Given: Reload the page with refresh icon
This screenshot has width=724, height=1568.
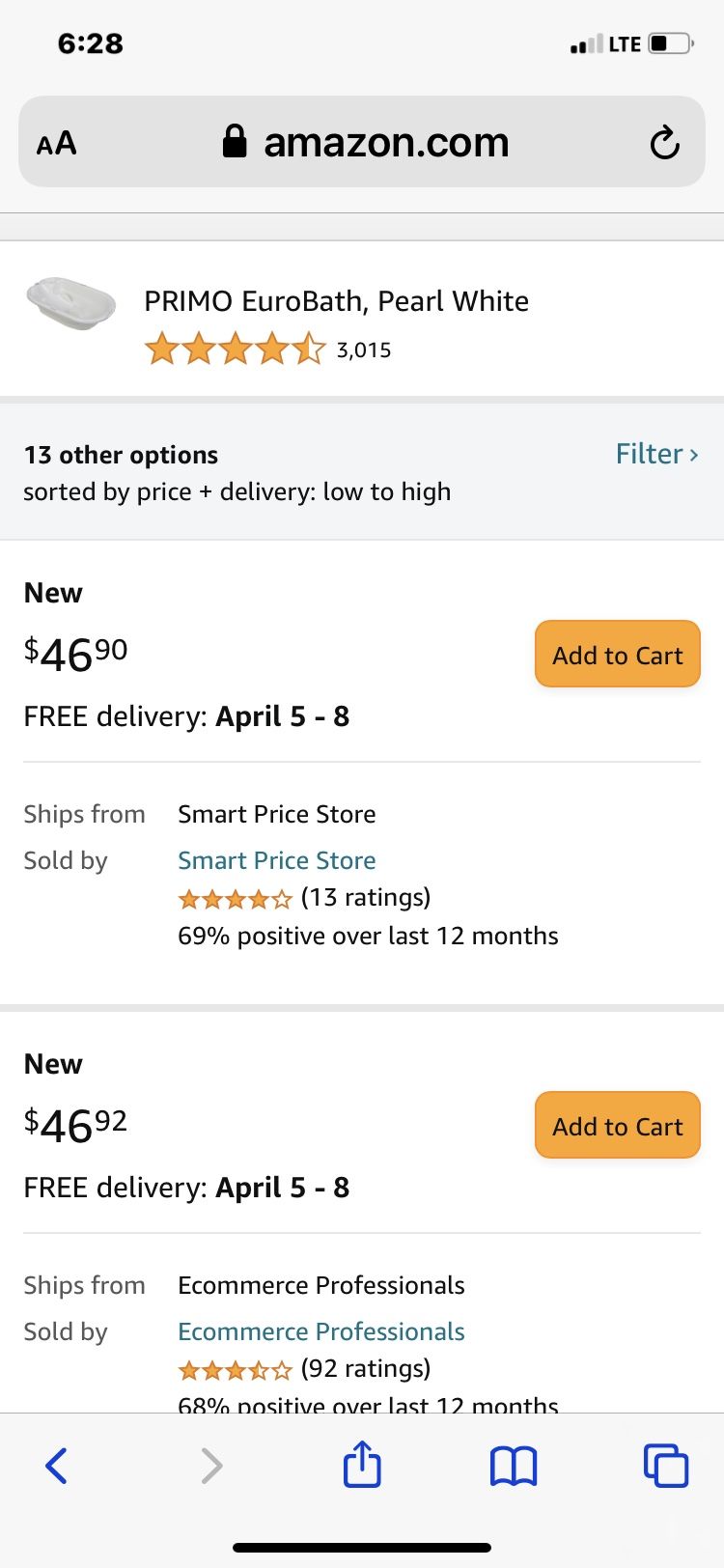Looking at the screenshot, I should (664, 143).
